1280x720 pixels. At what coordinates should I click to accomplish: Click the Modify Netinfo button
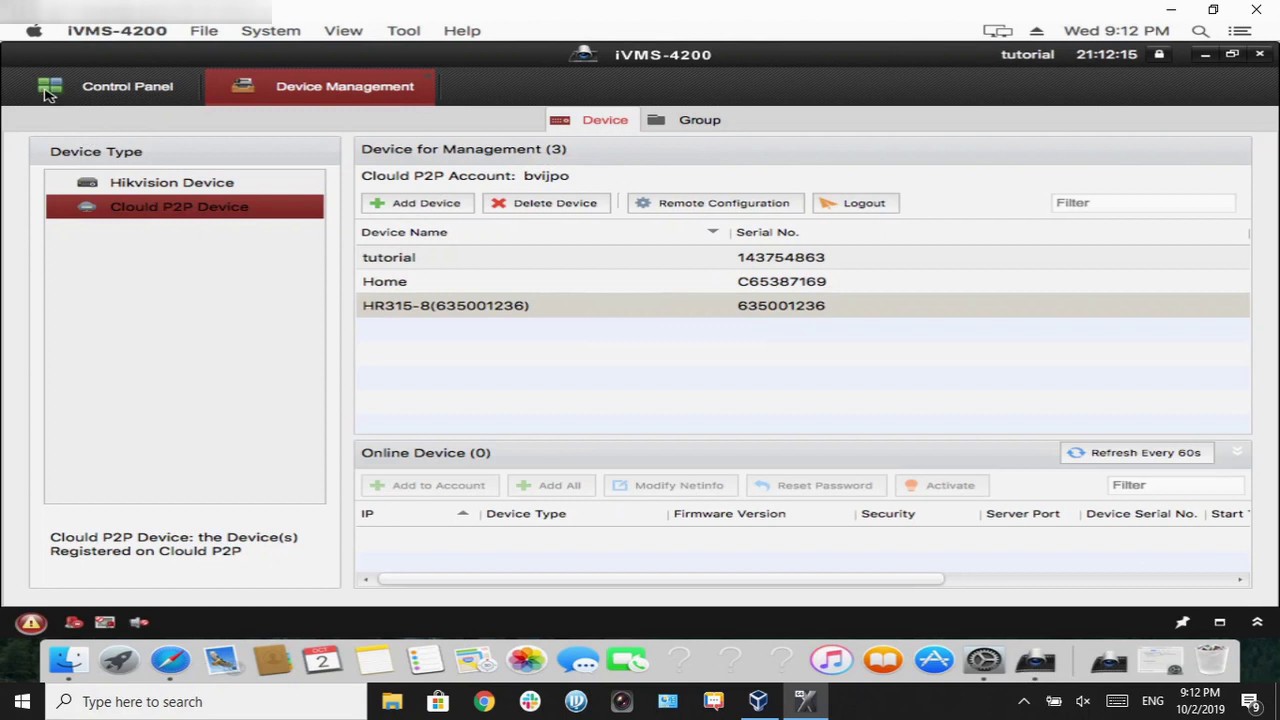pos(670,485)
